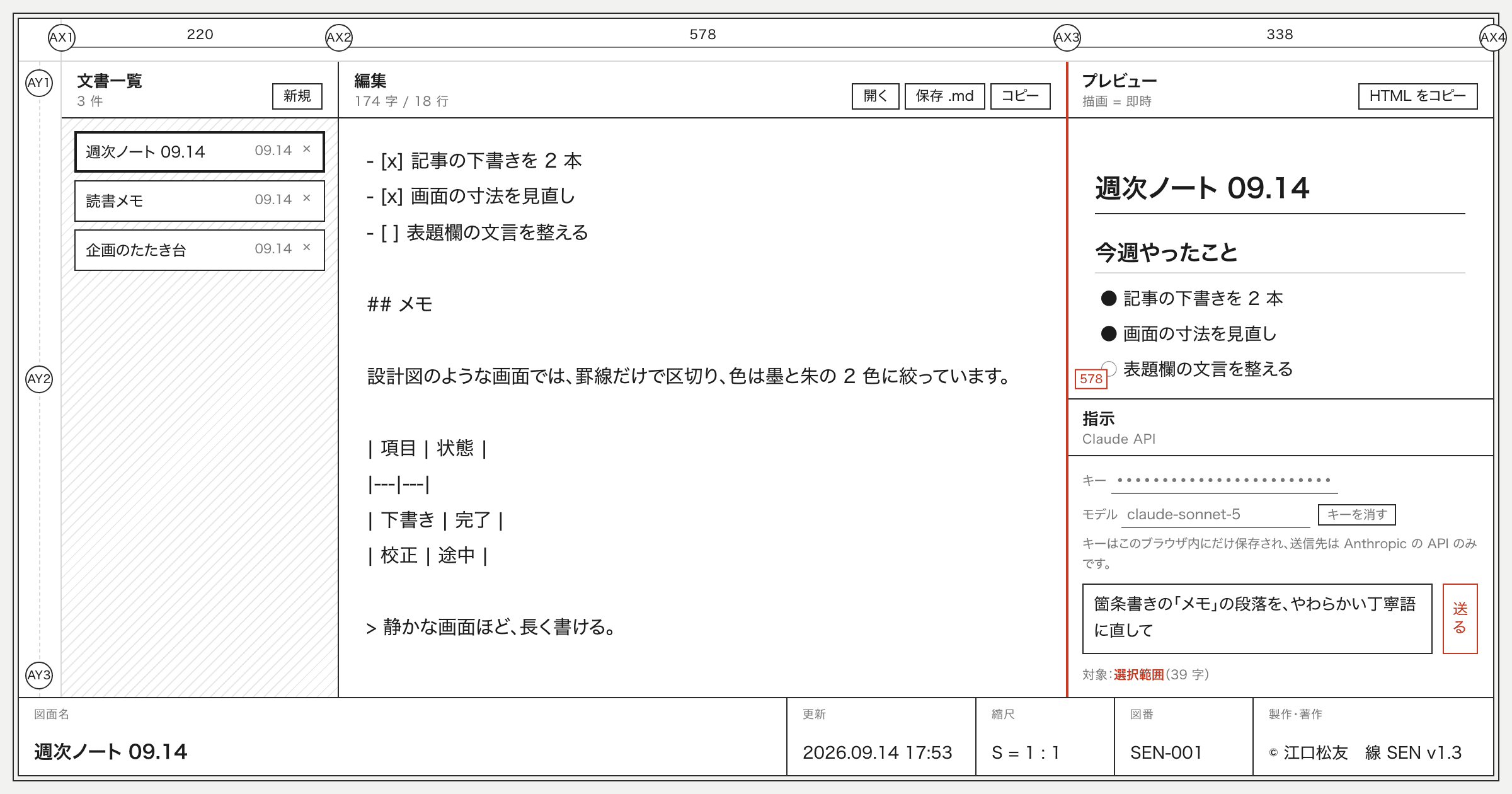The width and height of the screenshot is (1512, 794).
Task: Click the 開く button
Action: pyautogui.click(x=876, y=96)
